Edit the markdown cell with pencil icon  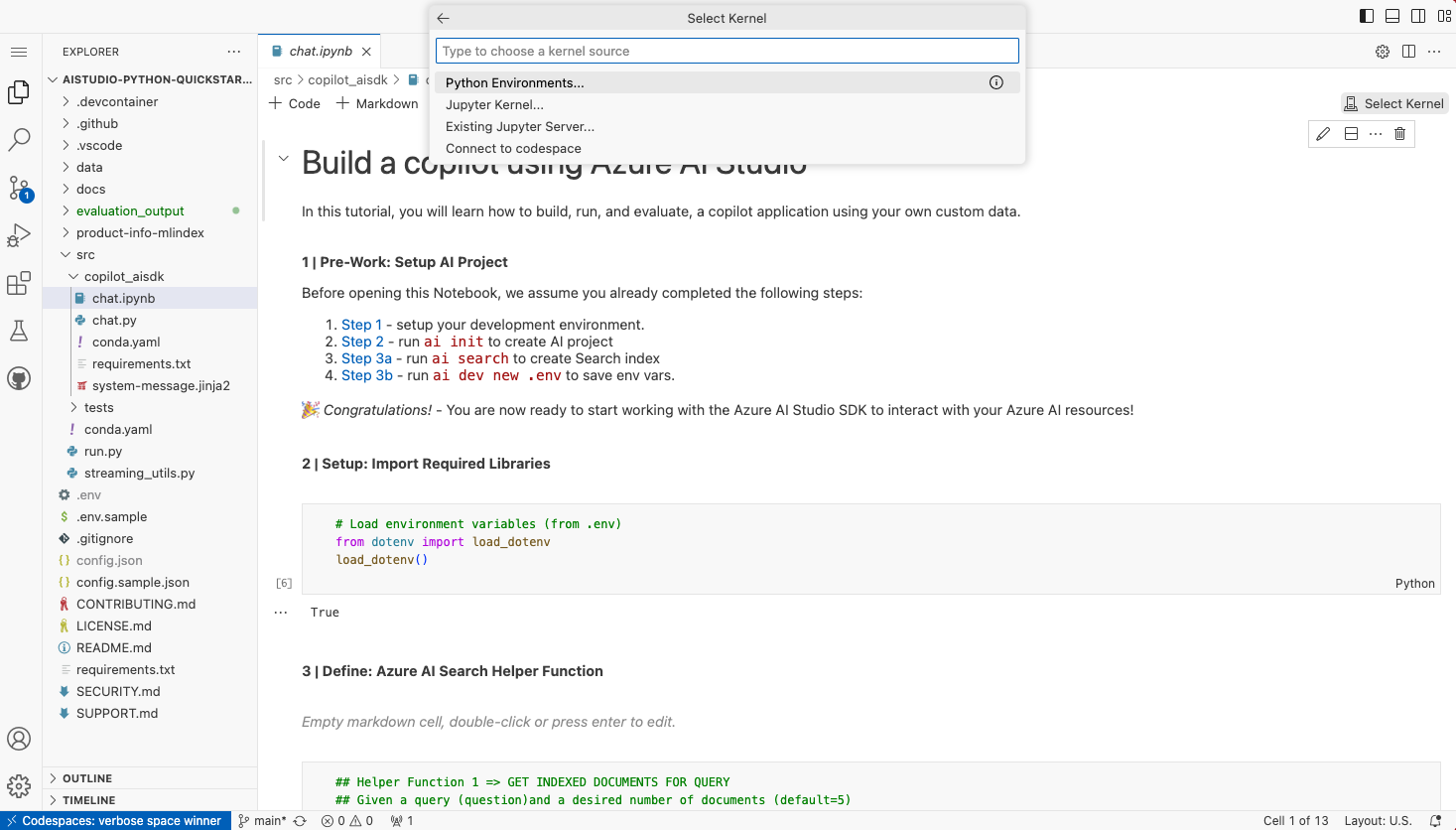(x=1323, y=134)
